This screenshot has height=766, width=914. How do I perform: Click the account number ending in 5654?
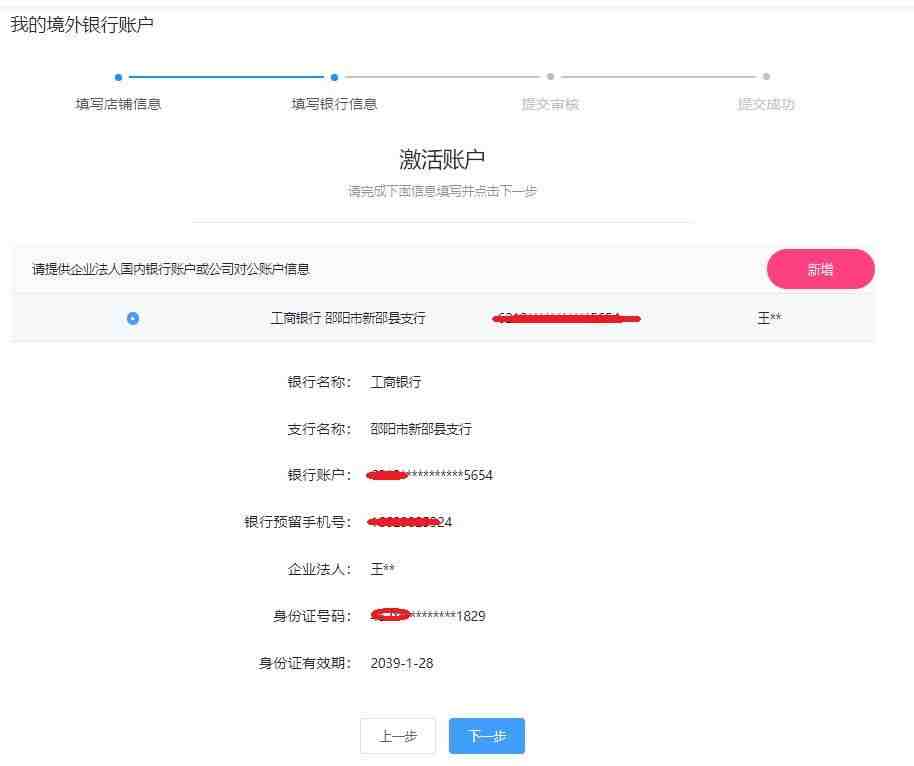[x=430, y=475]
